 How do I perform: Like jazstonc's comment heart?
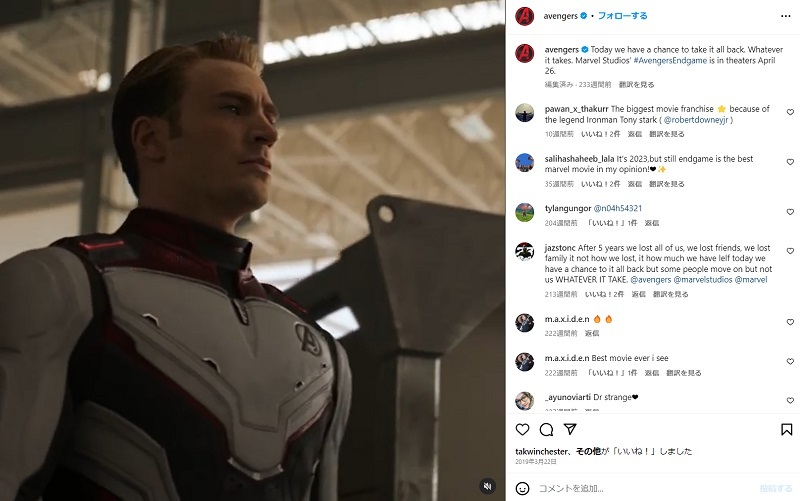(x=790, y=251)
